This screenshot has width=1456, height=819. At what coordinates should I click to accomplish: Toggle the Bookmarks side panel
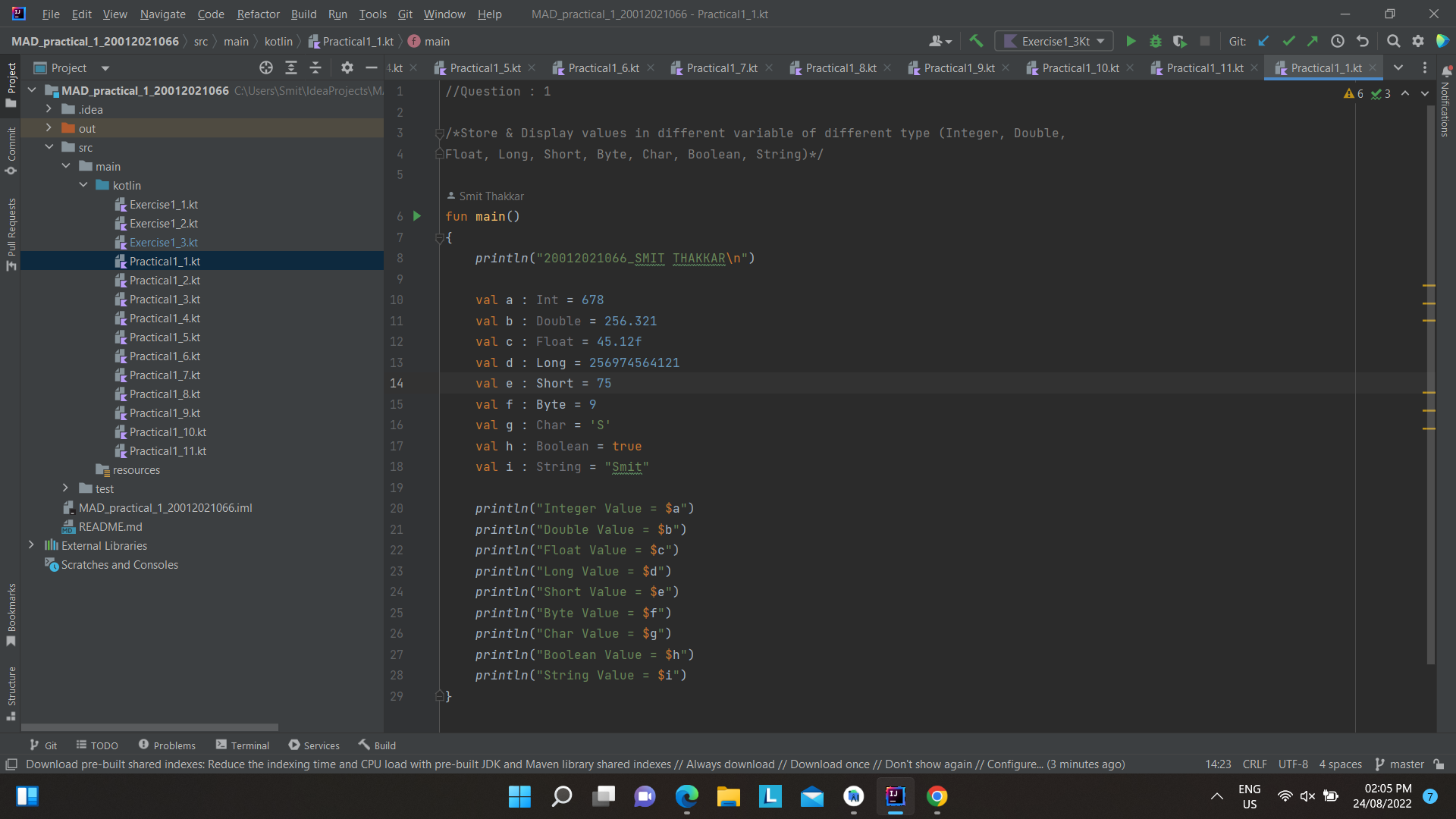click(x=11, y=614)
